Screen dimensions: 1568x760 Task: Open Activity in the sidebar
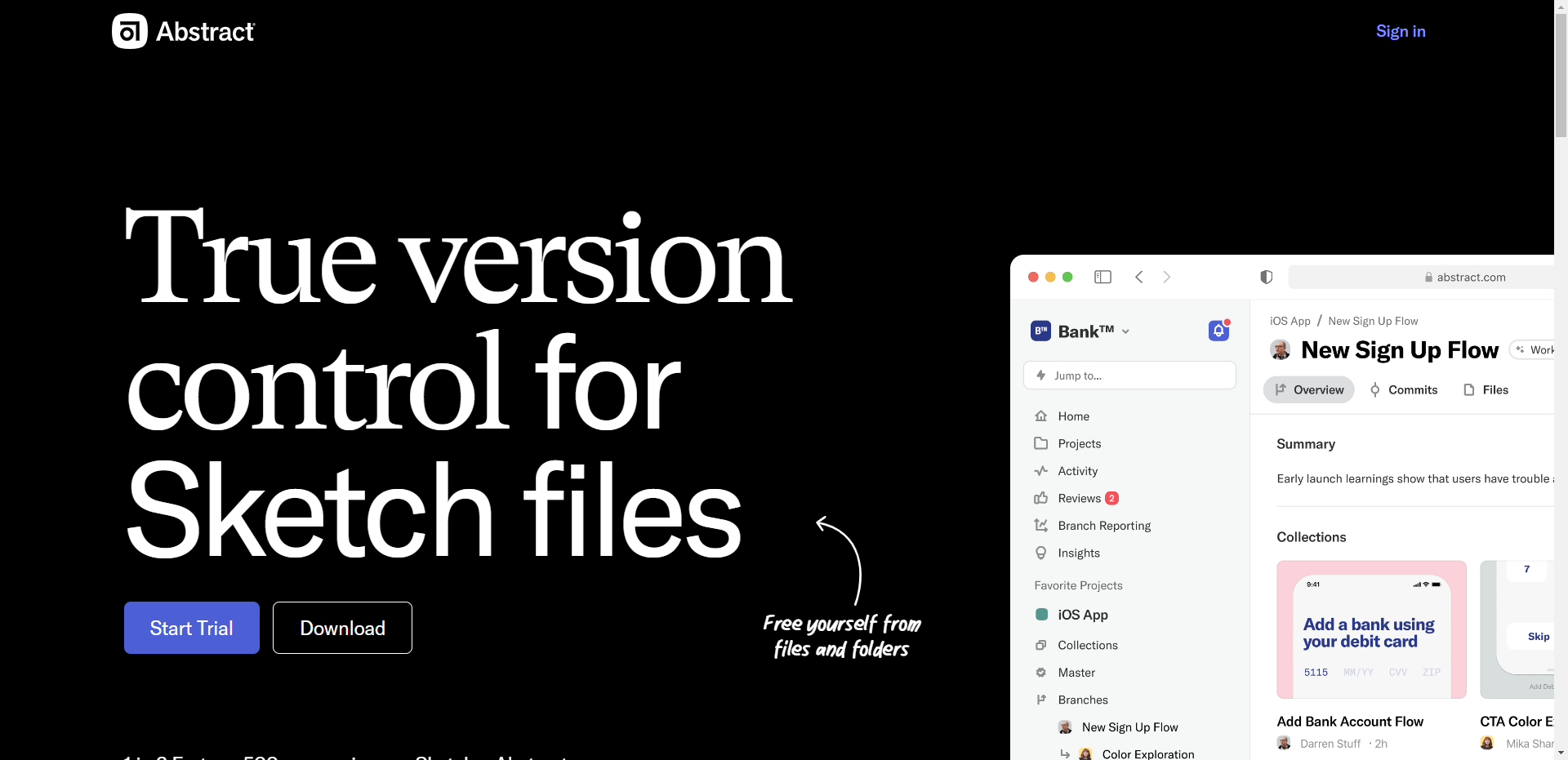click(x=1078, y=471)
